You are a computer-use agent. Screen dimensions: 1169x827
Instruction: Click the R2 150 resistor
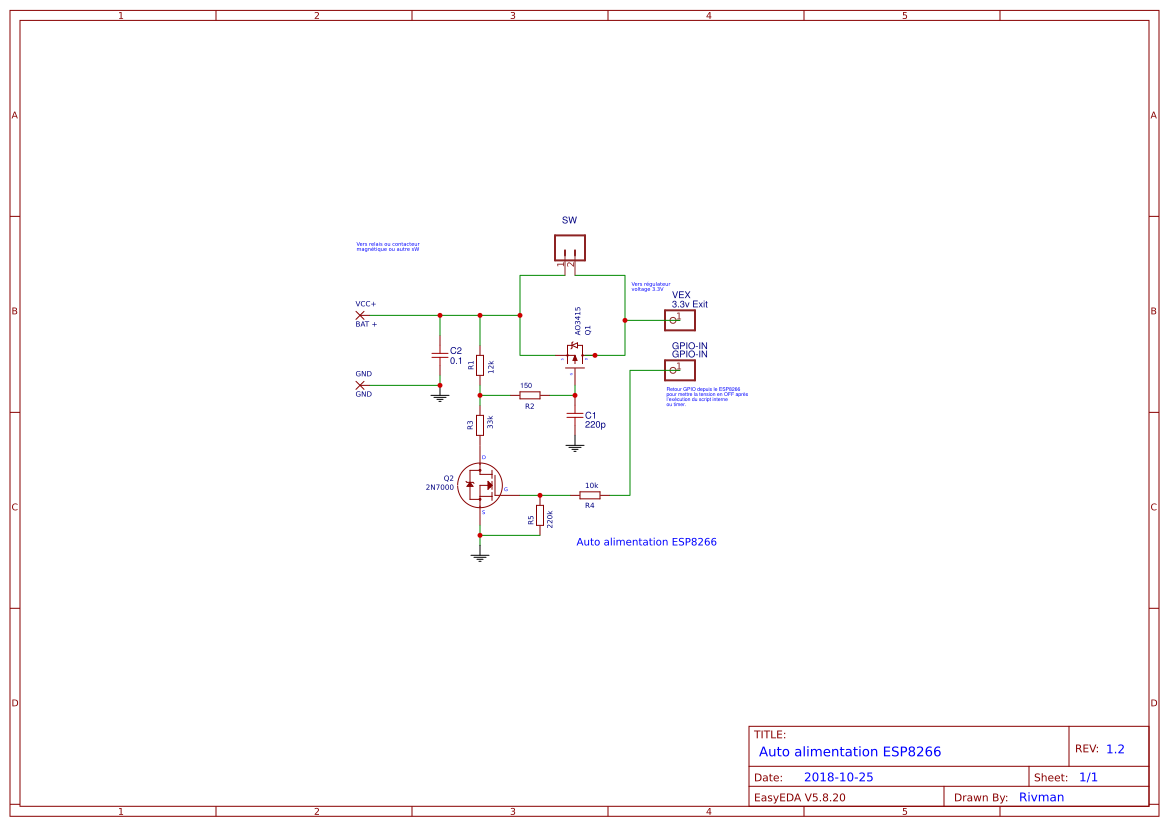click(530, 395)
